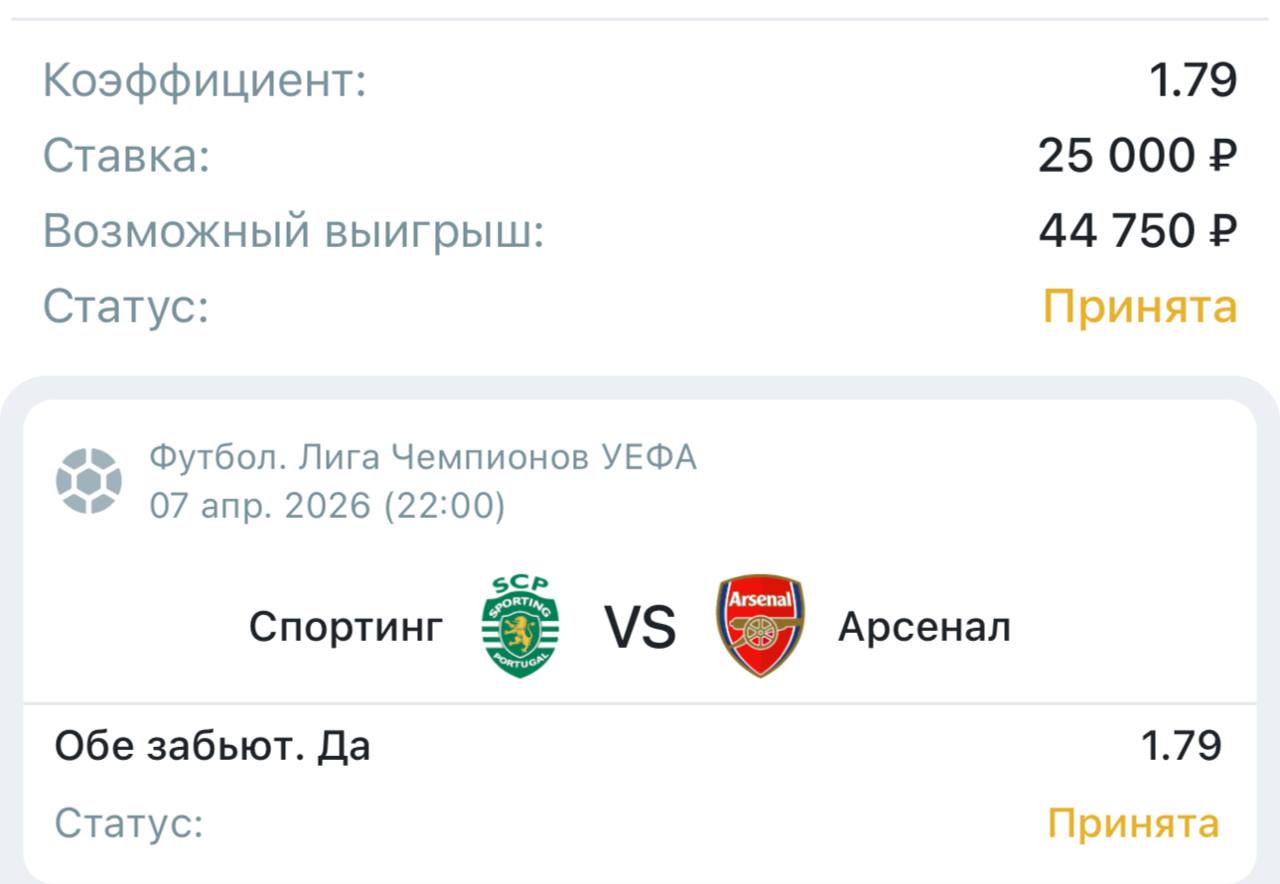Click the VS text between teams
Image resolution: width=1280 pixels, height=884 pixels.
pos(640,628)
